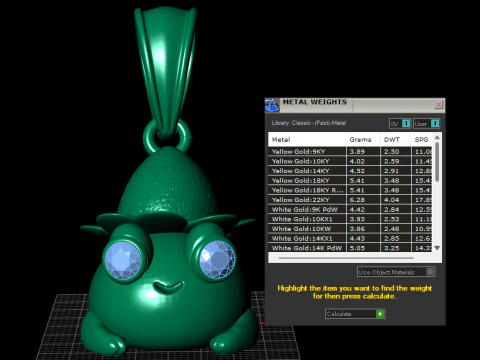Click the 3.89 grams value

[357, 151]
